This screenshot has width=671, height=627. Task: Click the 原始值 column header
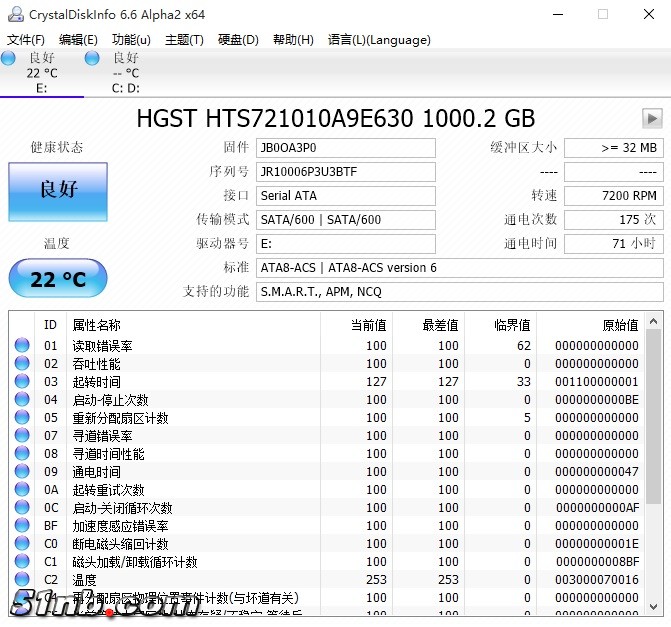[x=591, y=325]
